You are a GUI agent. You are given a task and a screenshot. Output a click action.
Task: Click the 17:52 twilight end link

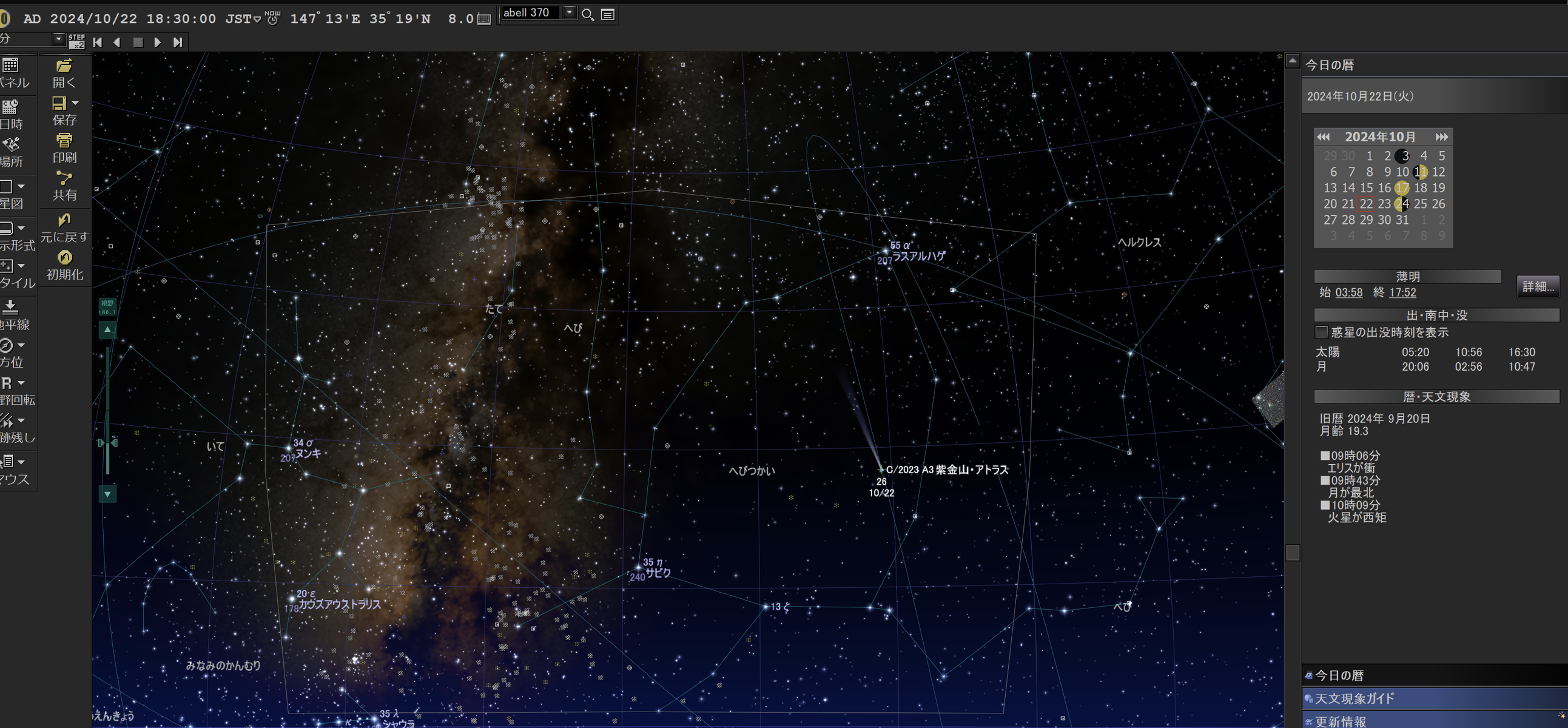(1402, 293)
